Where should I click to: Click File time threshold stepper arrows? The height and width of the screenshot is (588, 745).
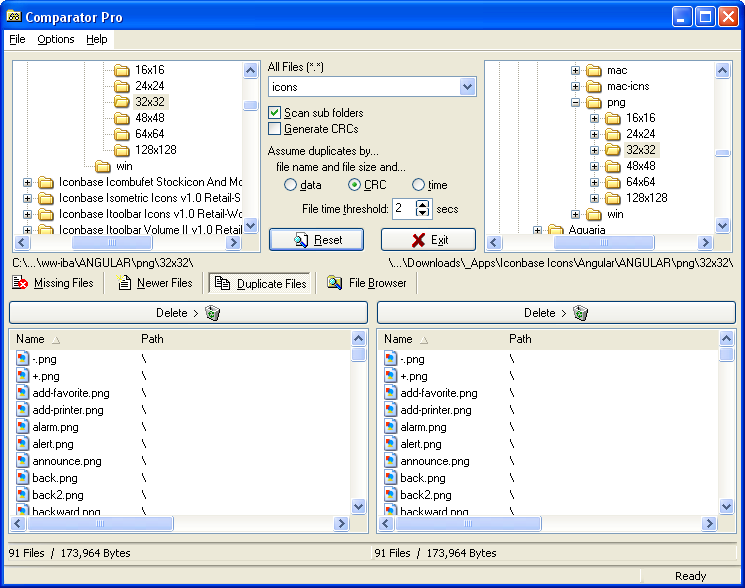[x=422, y=209]
